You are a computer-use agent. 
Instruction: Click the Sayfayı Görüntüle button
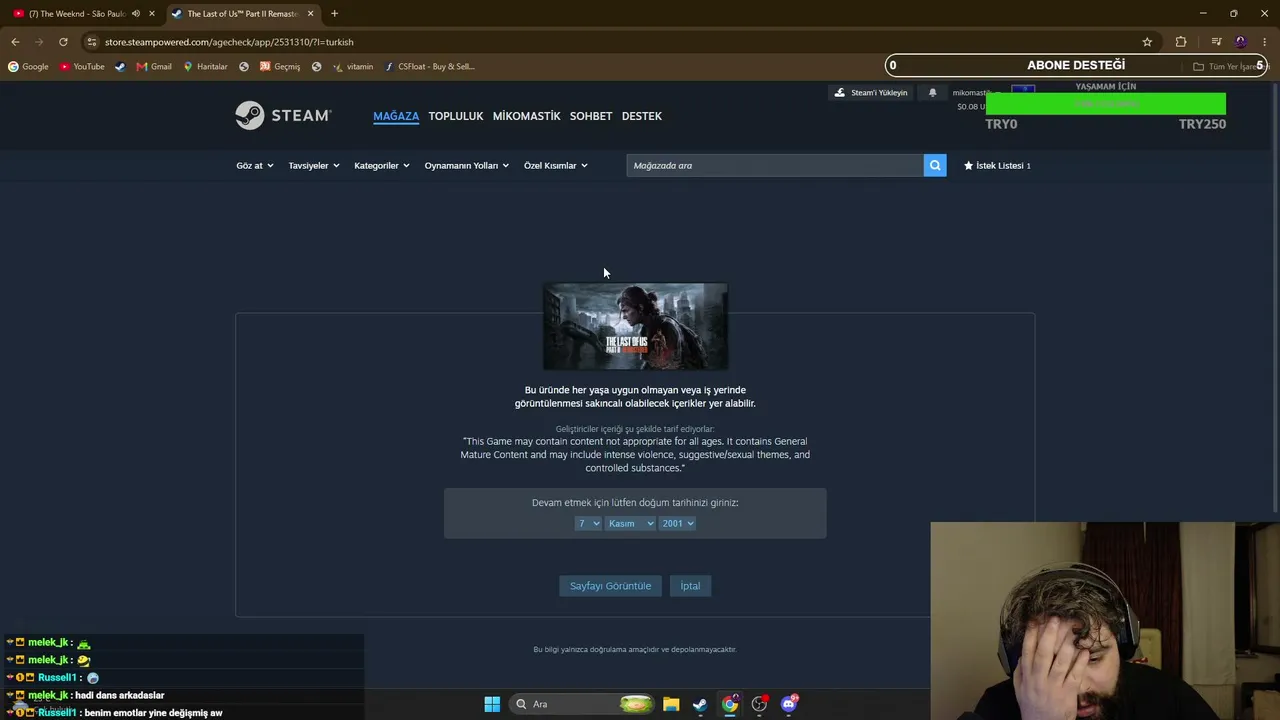tap(610, 586)
